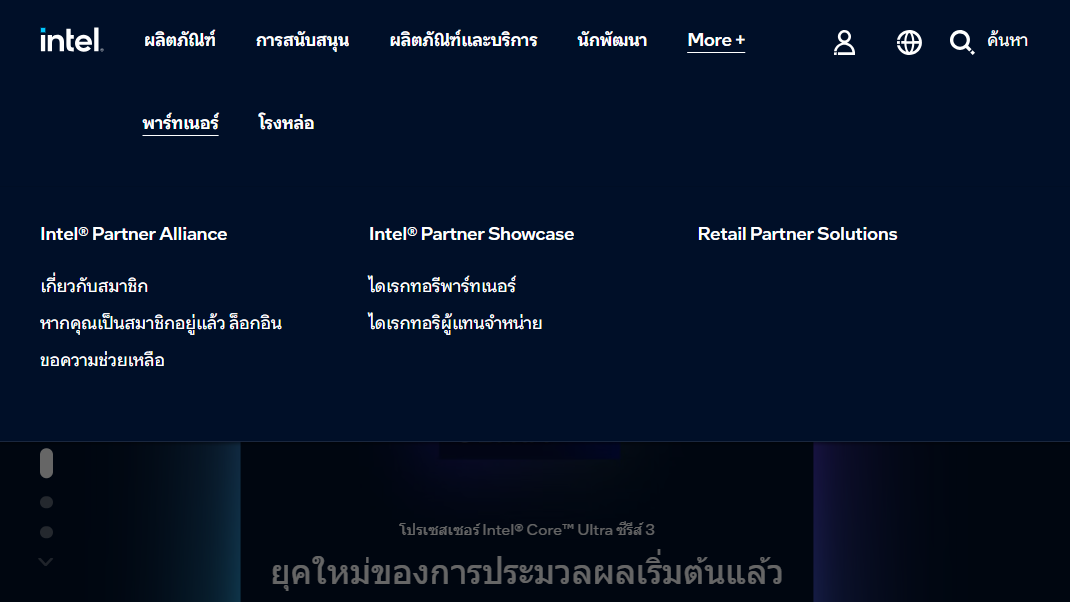Open the การสนับสนุน menu
1070x602 pixels.
click(302, 40)
